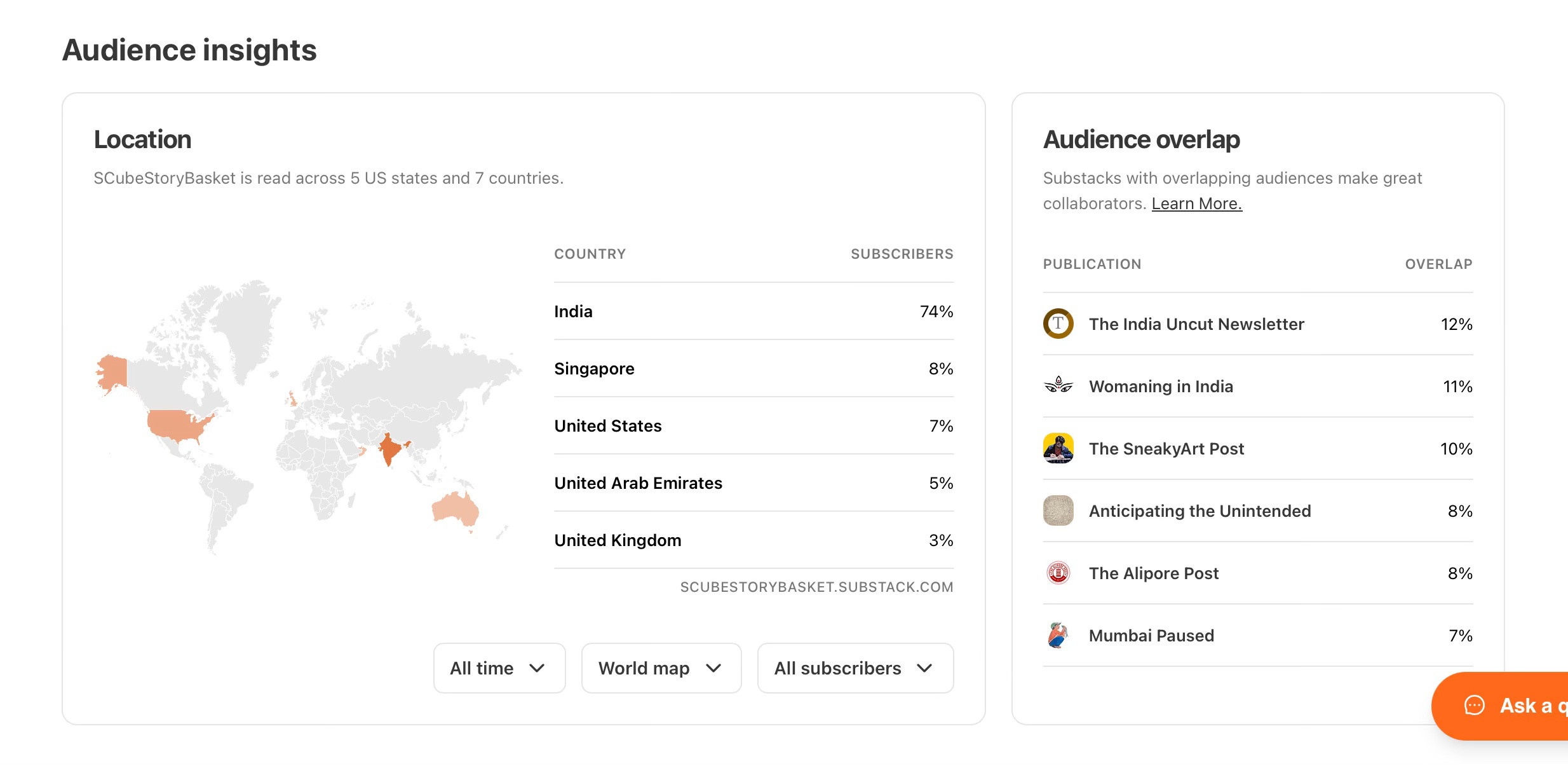This screenshot has width=1568, height=766.
Task: Select the Singapore country row
Action: tap(754, 369)
